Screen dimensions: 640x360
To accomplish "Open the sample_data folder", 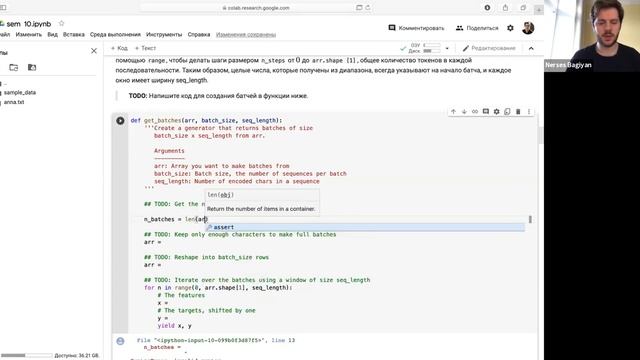I will pos(20,93).
